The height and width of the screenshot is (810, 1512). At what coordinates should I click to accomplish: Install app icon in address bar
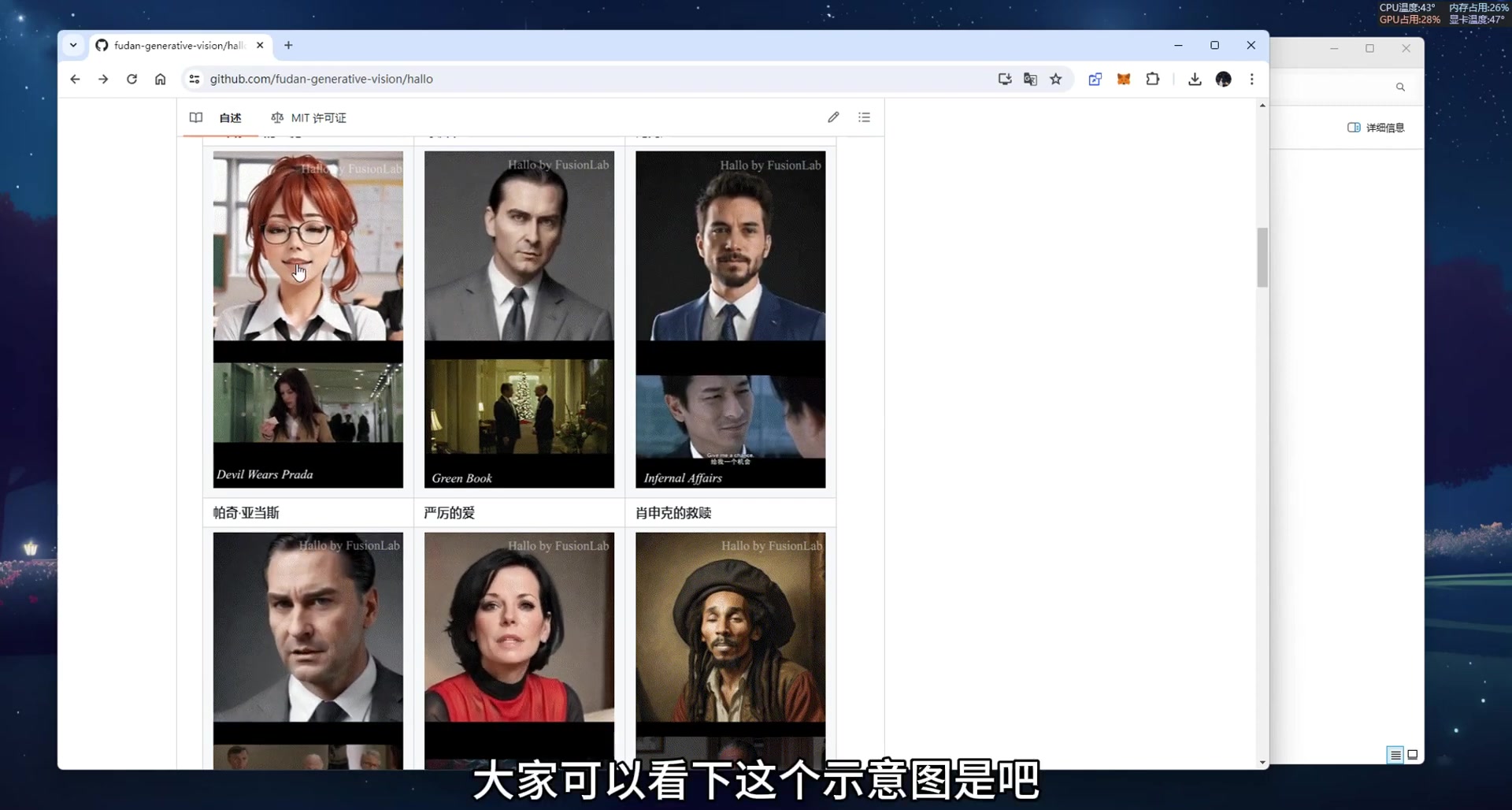click(1005, 79)
